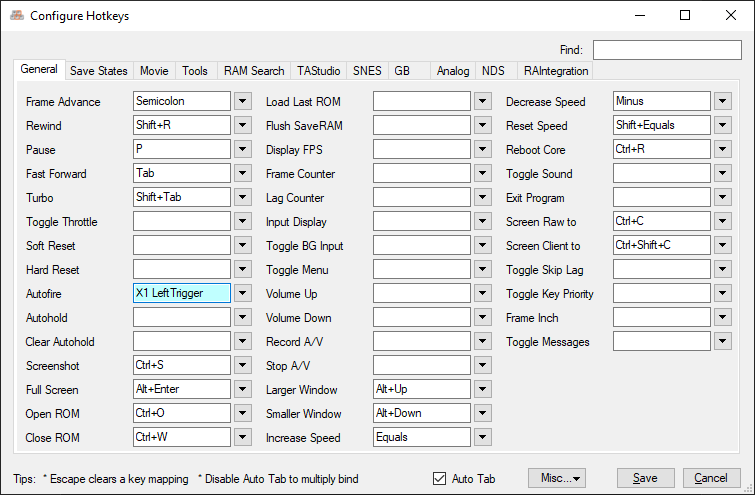Viewport: 755px width, 495px height.
Task: Open the Fast Forward dropdown arrow
Action: click(243, 173)
